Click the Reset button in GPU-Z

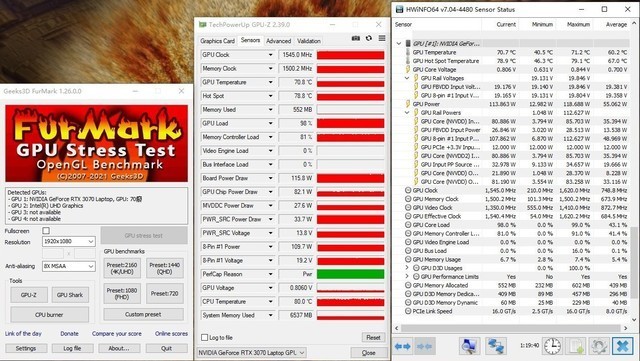click(373, 337)
